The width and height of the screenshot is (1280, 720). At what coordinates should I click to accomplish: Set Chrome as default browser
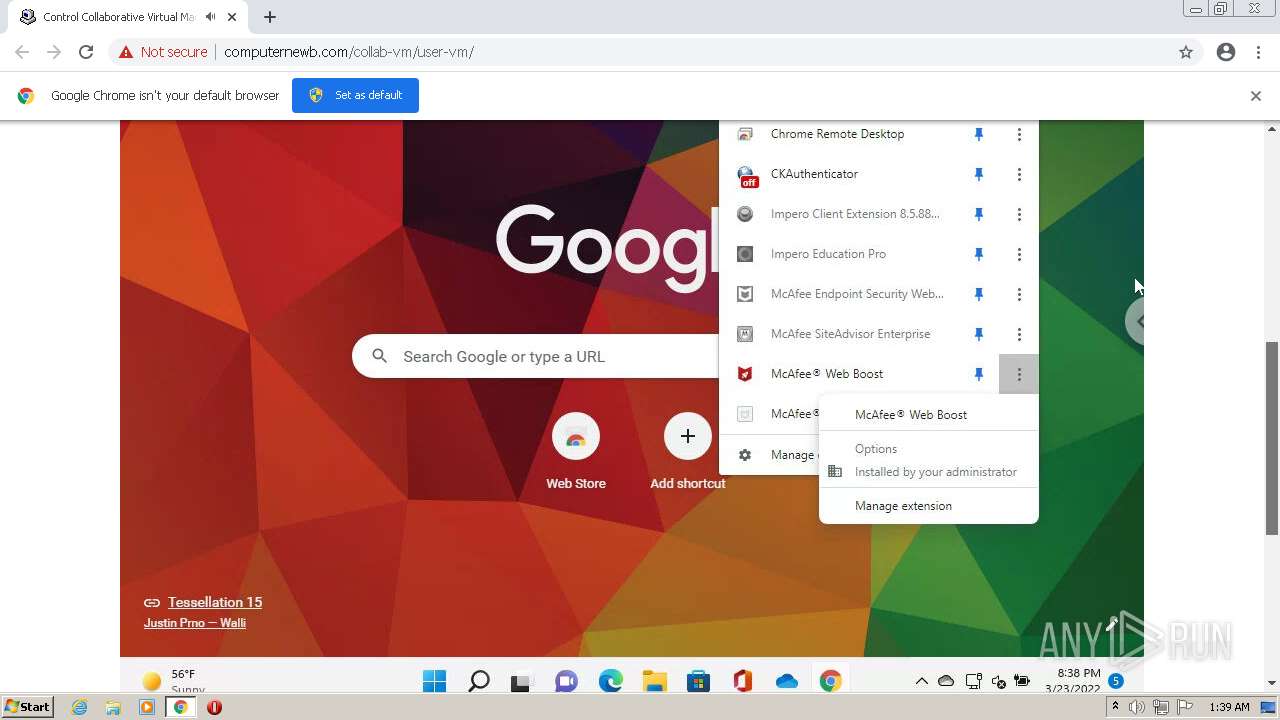tap(355, 95)
